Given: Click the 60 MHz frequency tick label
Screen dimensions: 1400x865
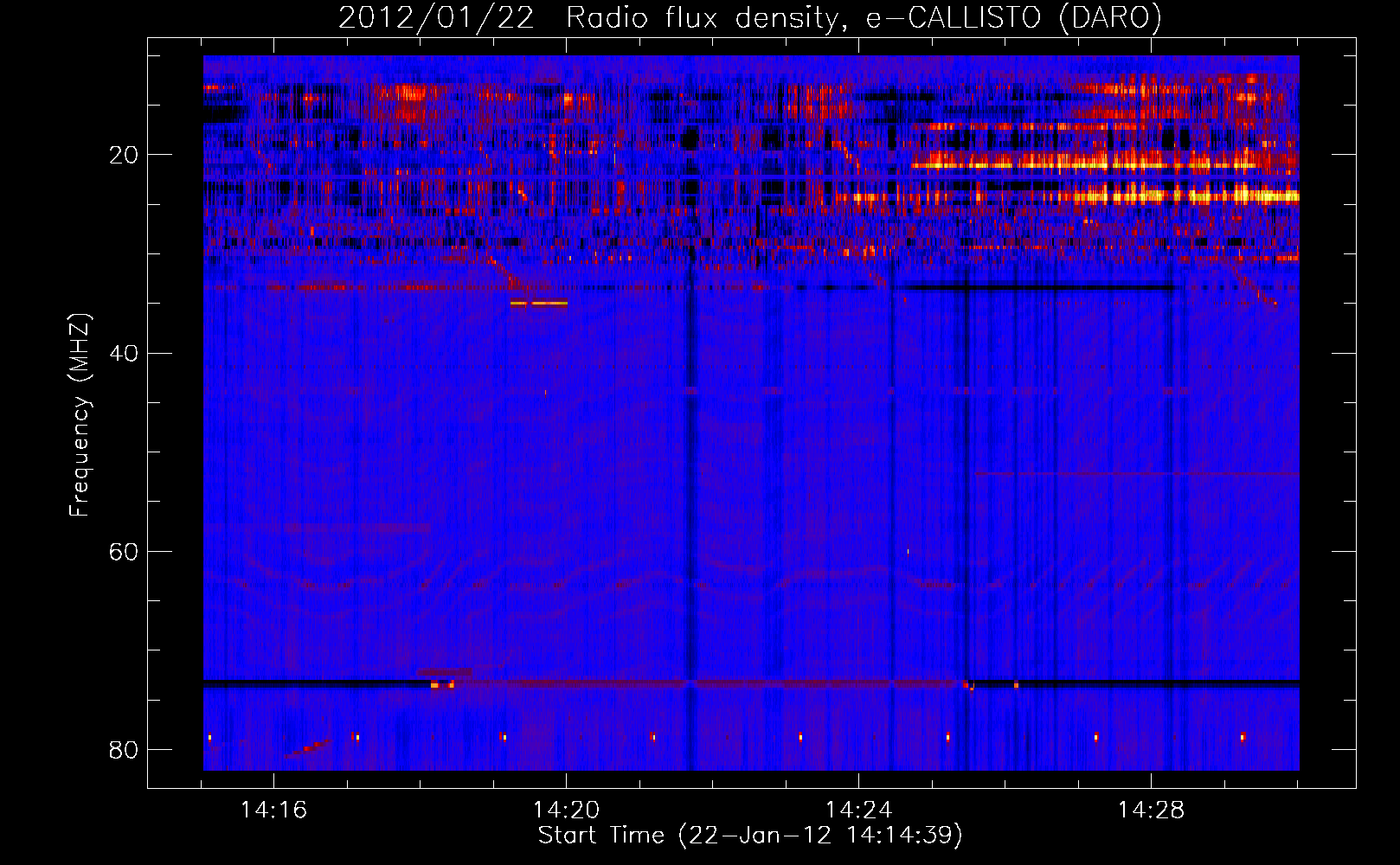Looking at the screenshot, I should (x=124, y=551).
